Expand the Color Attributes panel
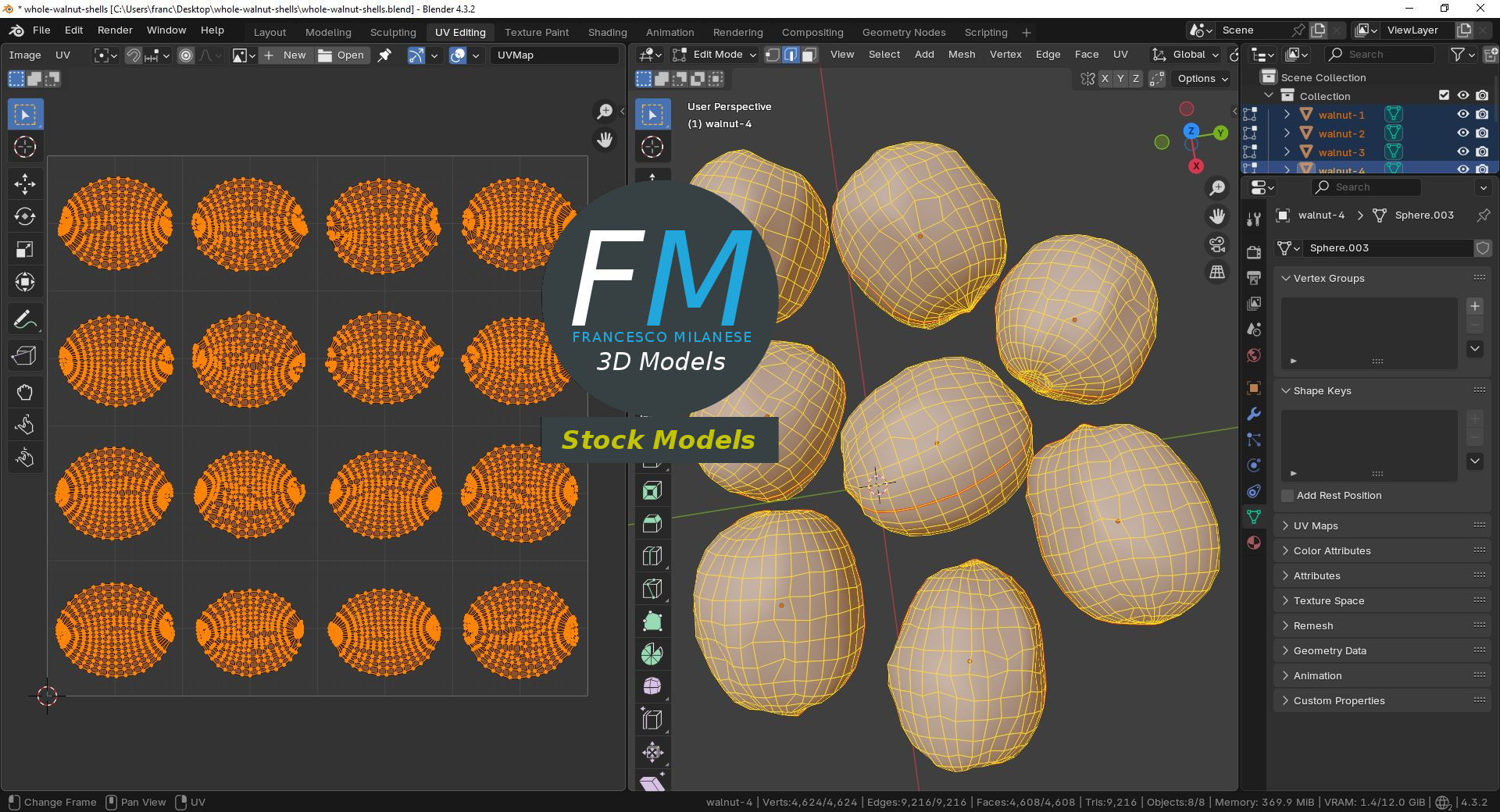This screenshot has height=812, width=1500. (1382, 551)
